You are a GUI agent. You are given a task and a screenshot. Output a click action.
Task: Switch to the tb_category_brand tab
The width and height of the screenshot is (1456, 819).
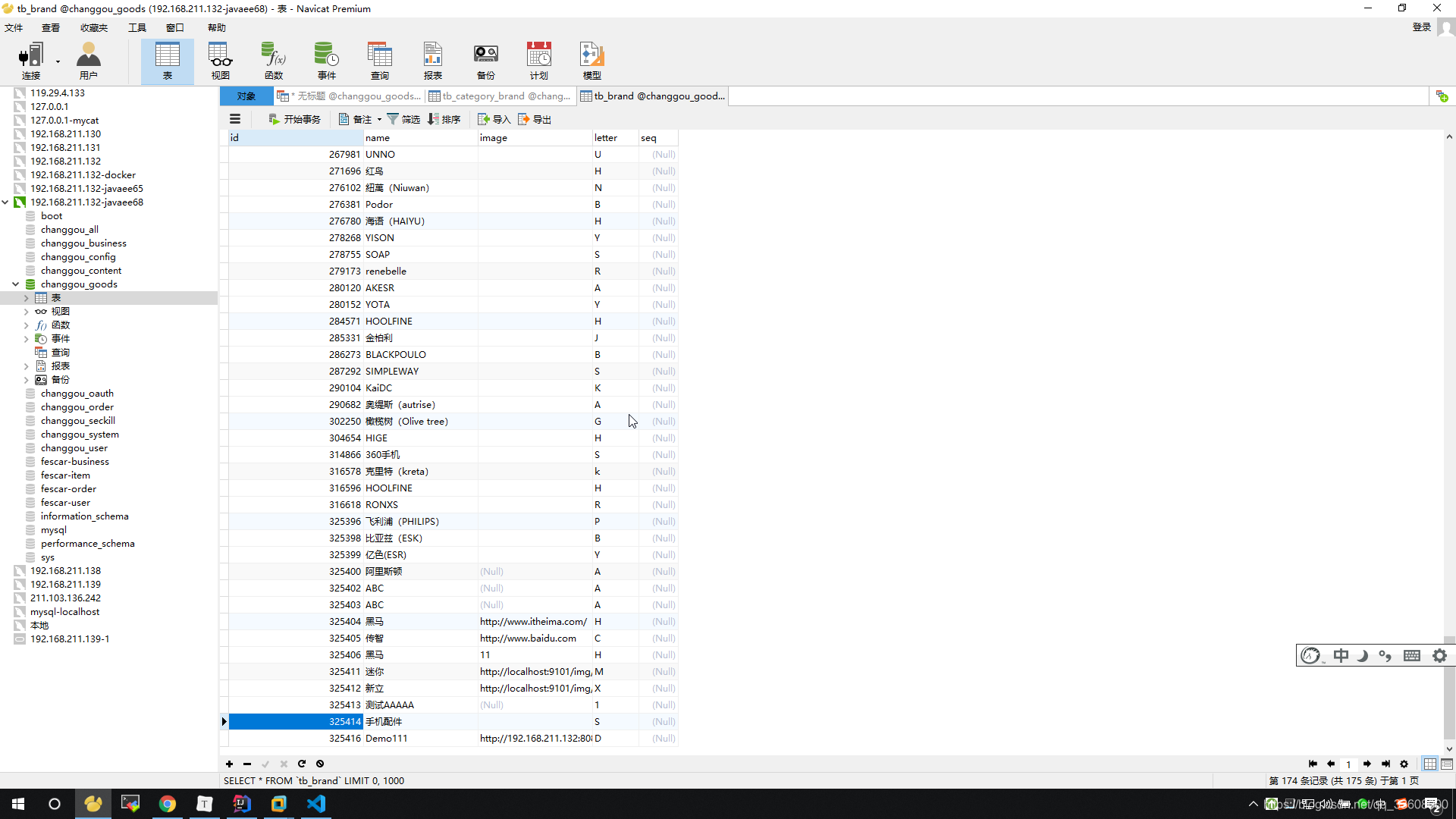500,96
